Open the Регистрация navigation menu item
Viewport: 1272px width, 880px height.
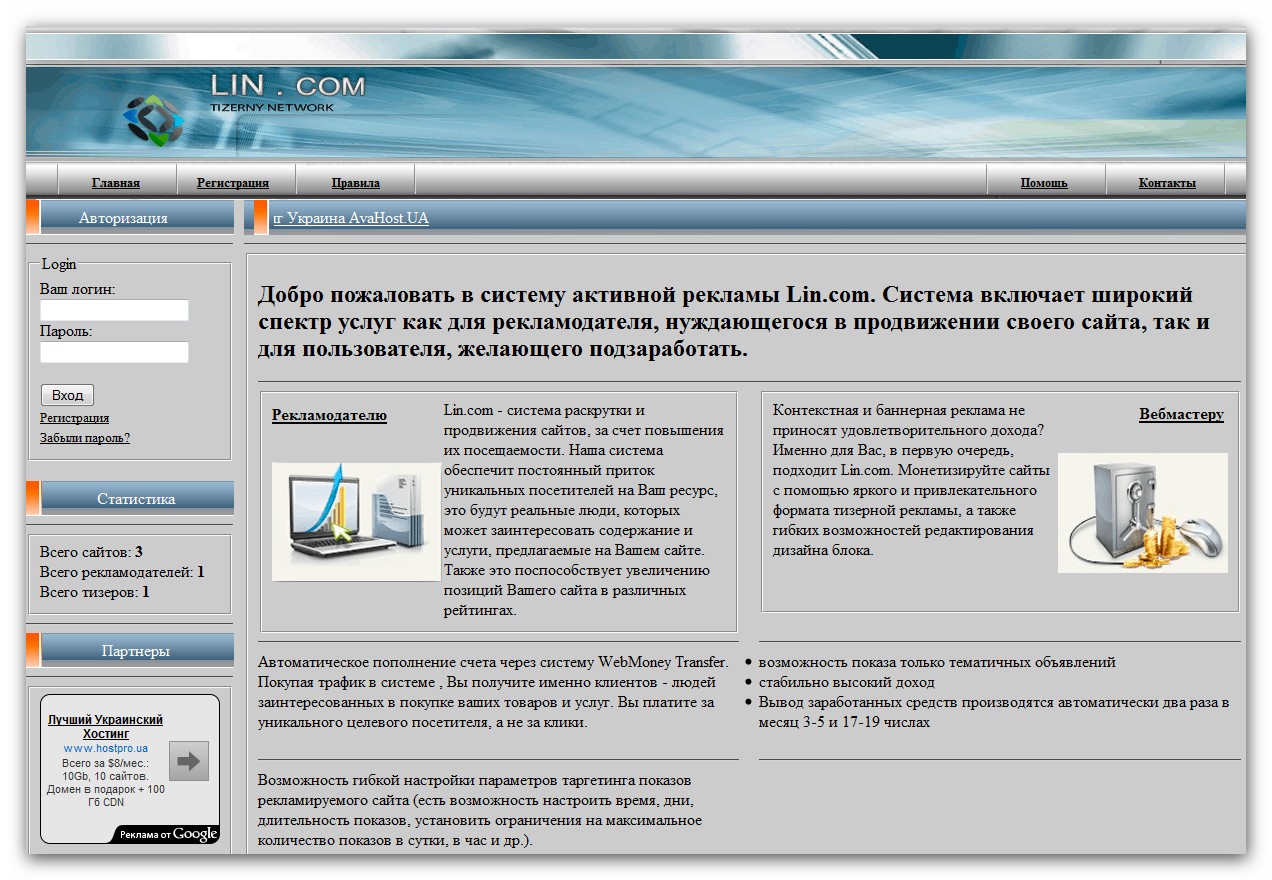point(233,183)
